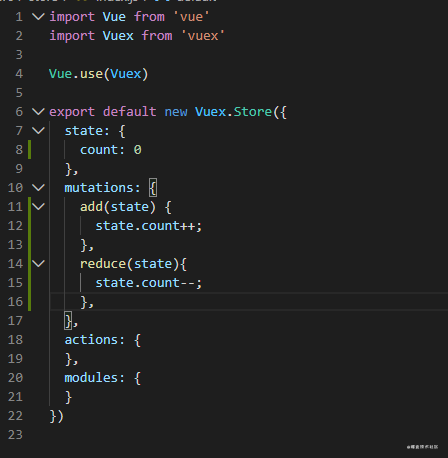Click line number 22 in the gutter

click(15, 416)
